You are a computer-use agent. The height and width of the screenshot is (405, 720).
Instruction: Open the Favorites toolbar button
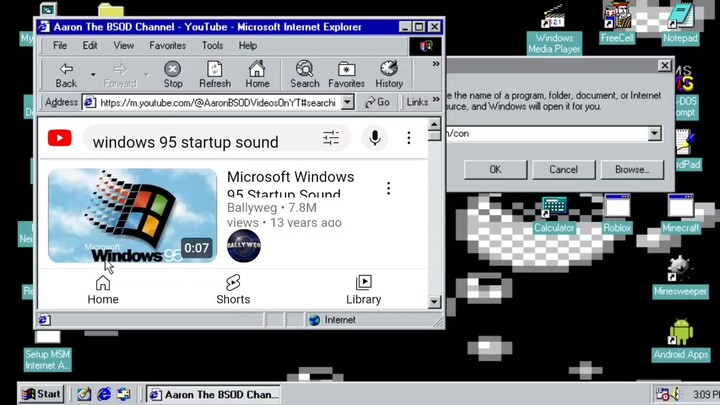[346, 75]
